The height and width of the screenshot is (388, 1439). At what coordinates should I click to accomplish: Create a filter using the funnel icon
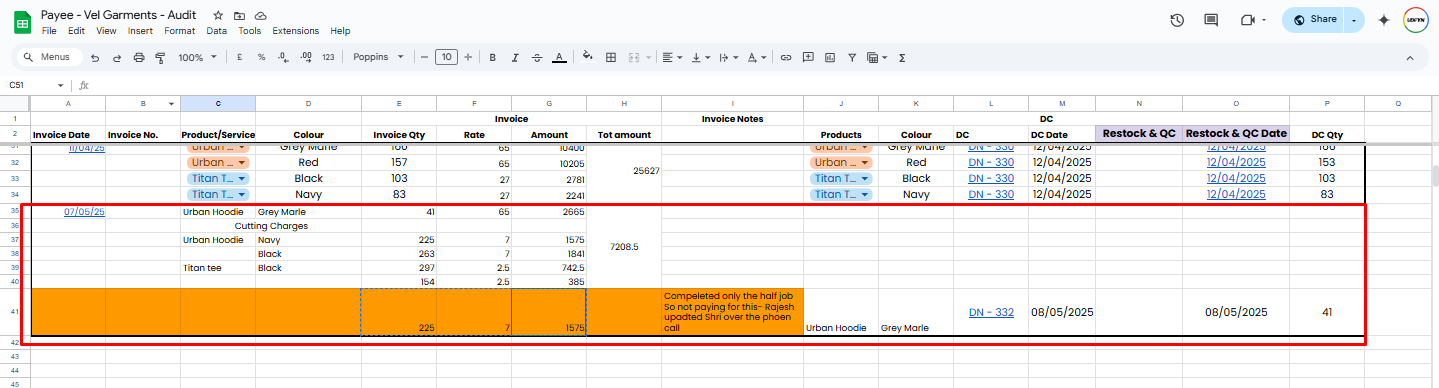pyautogui.click(x=851, y=58)
